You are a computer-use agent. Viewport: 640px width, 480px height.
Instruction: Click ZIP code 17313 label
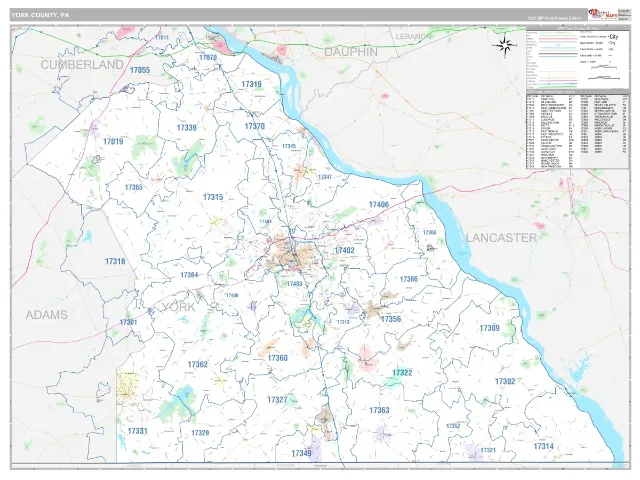[343, 322]
